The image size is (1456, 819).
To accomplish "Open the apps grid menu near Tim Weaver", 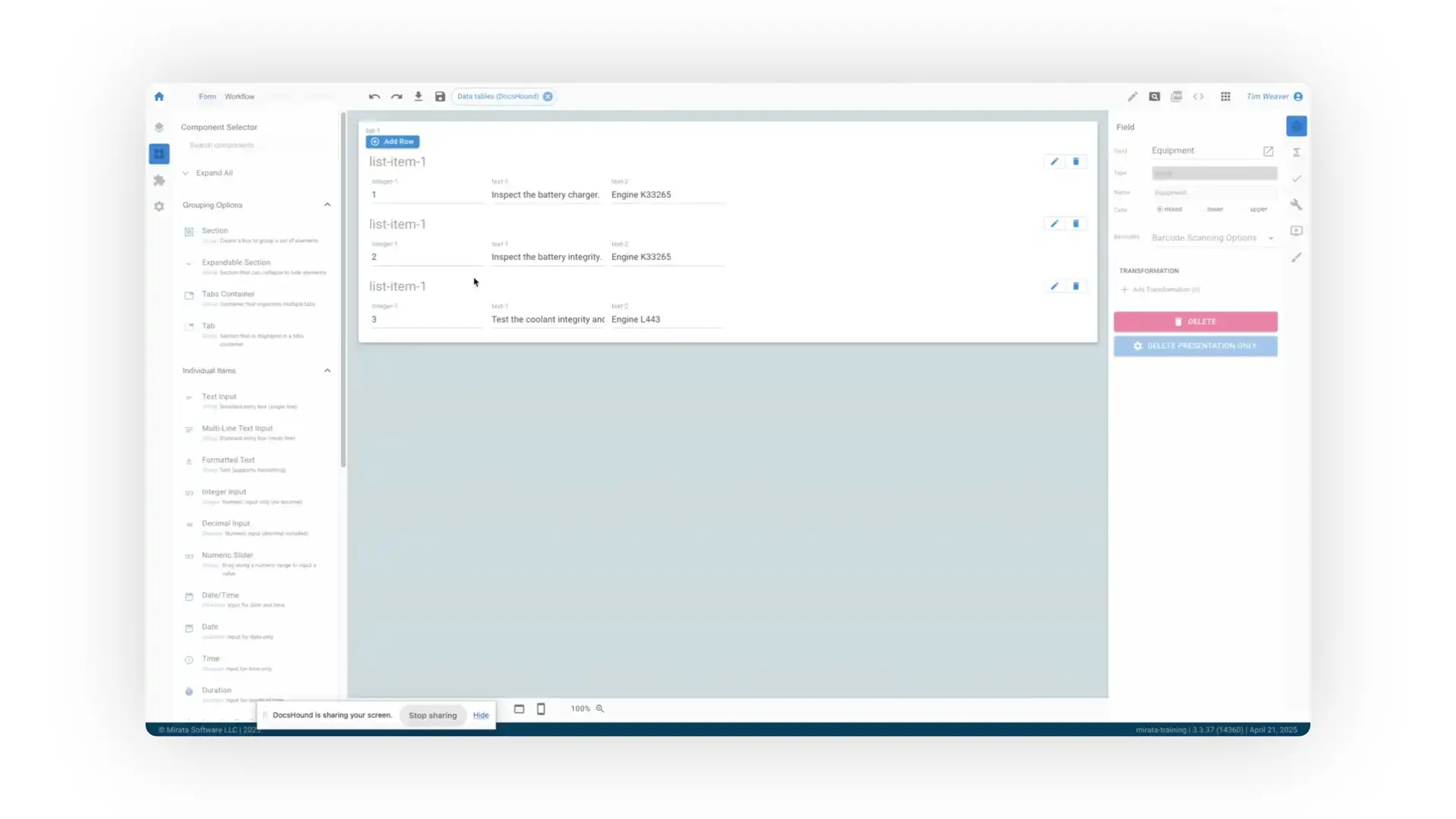I will click(1225, 97).
